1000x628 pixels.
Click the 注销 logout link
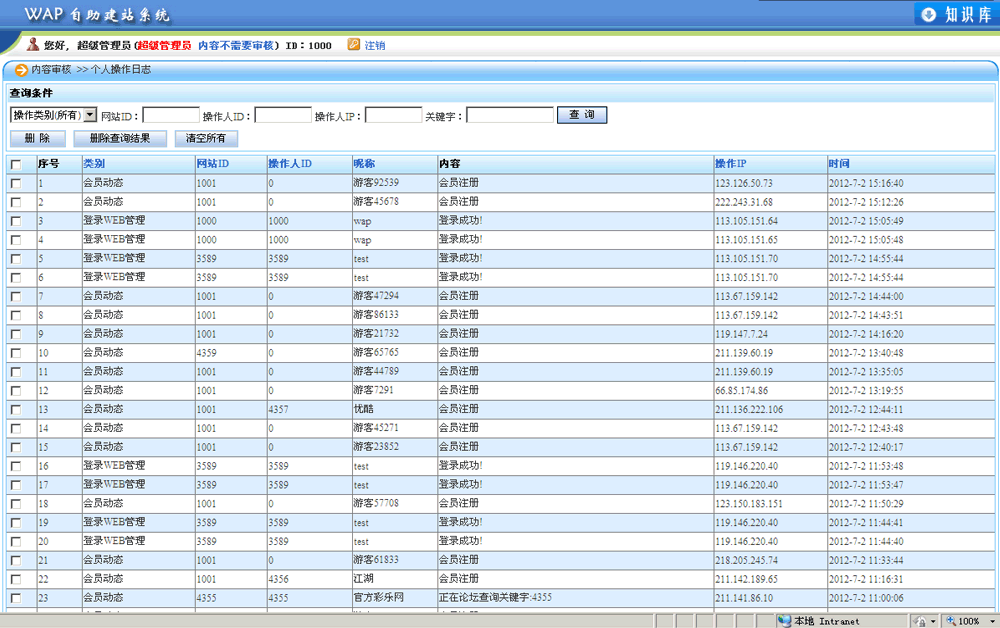pyautogui.click(x=375, y=45)
